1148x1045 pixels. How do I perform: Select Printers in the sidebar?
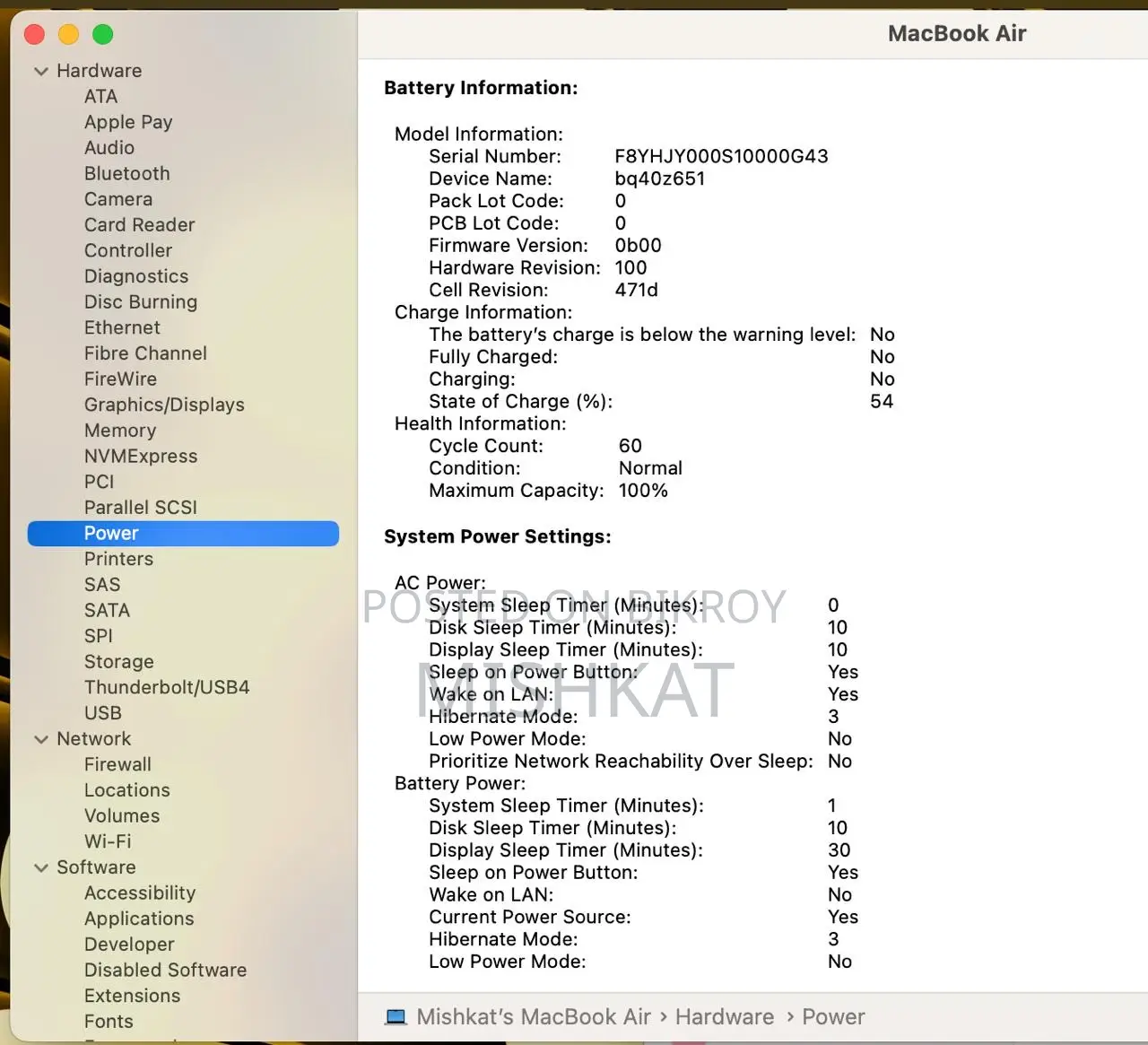(118, 559)
